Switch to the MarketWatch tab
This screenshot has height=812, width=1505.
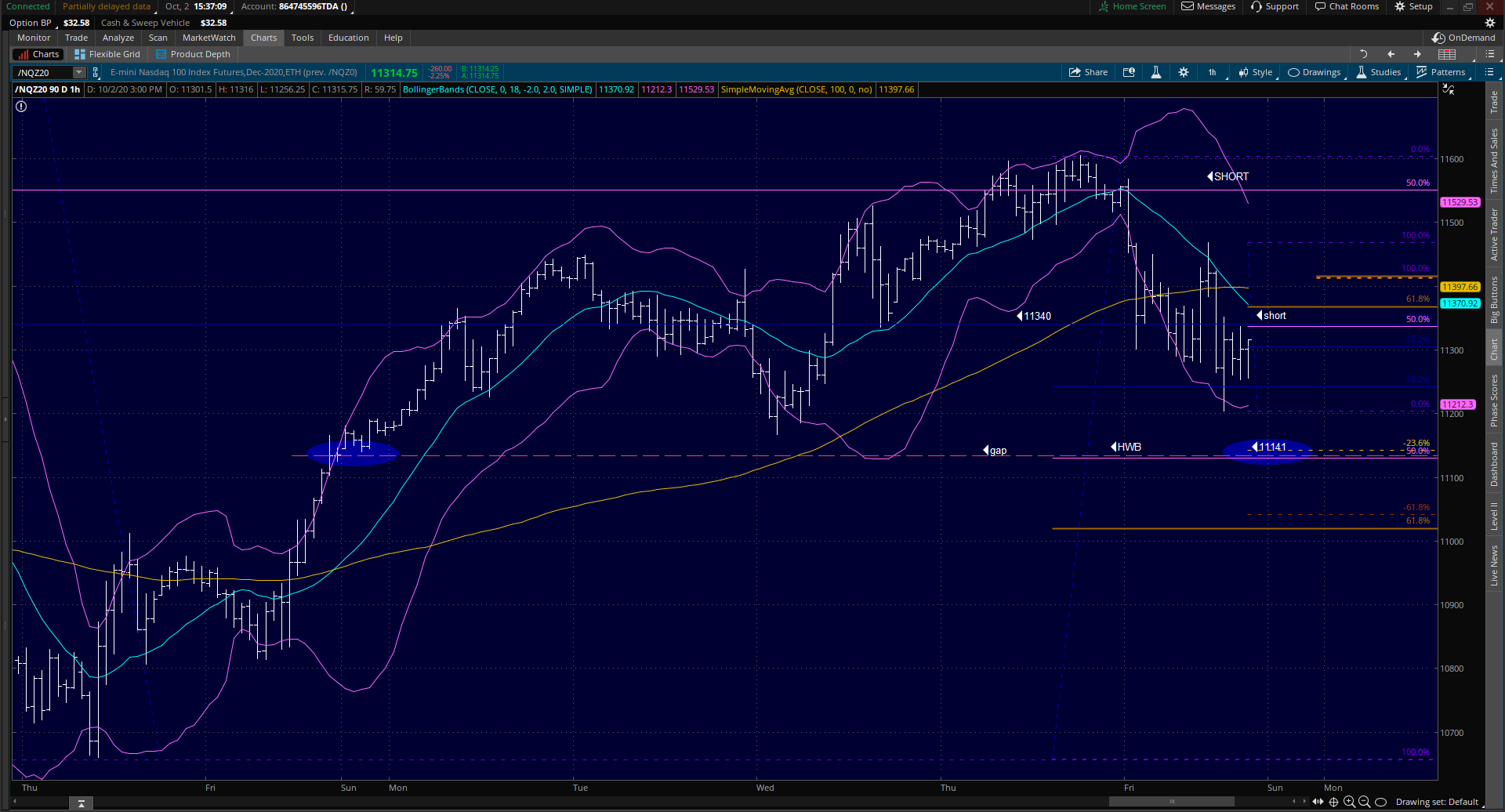point(209,37)
